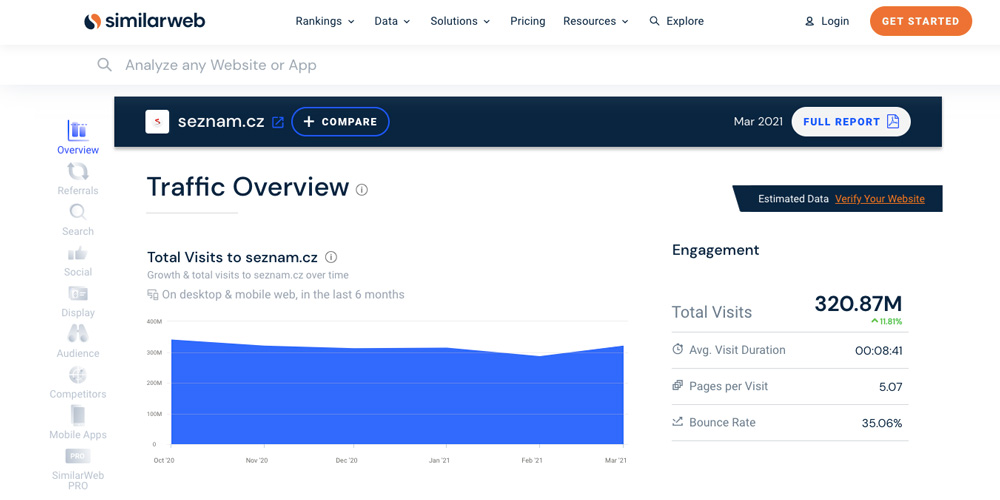1000x500 pixels.
Task: Click the COMPARE button
Action: point(341,122)
